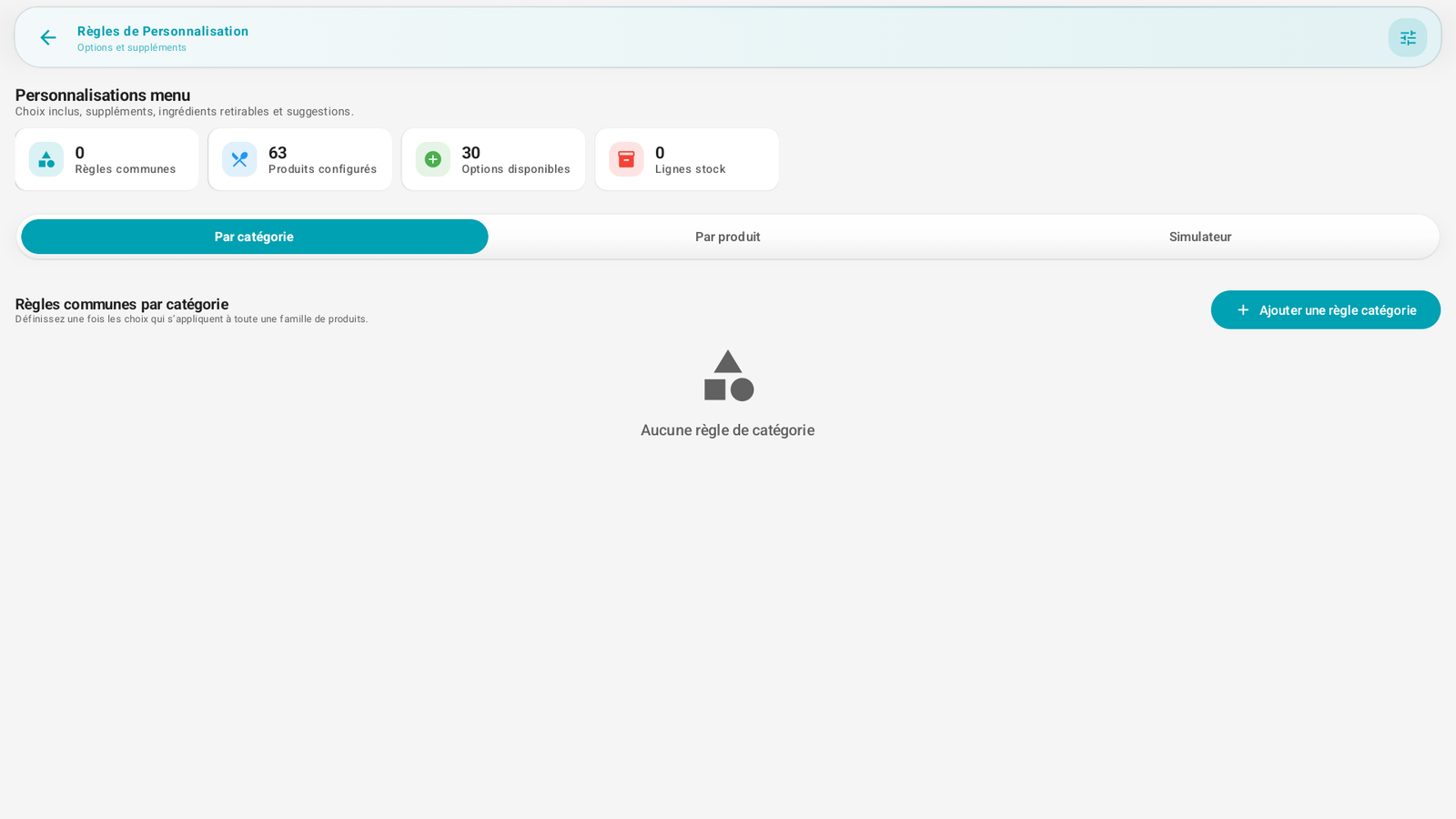1456x819 pixels.
Task: Click the Options disponibles plus icon
Action: tap(433, 159)
